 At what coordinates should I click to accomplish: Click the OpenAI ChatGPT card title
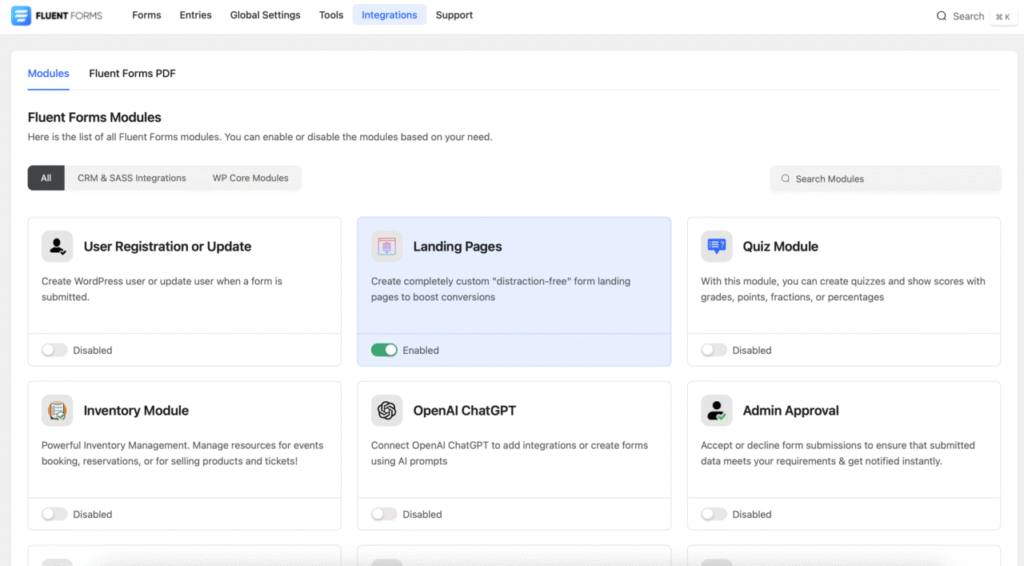click(464, 410)
